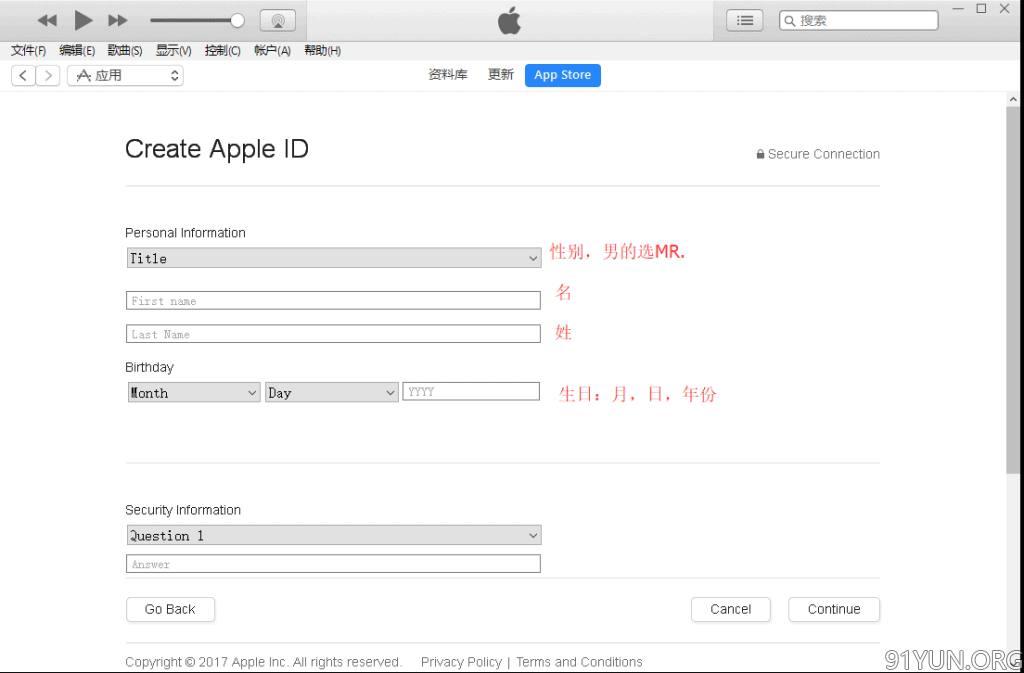This screenshot has height=673, width=1024.
Task: Open the 应用 media type dropdown
Action: pyautogui.click(x=125, y=76)
